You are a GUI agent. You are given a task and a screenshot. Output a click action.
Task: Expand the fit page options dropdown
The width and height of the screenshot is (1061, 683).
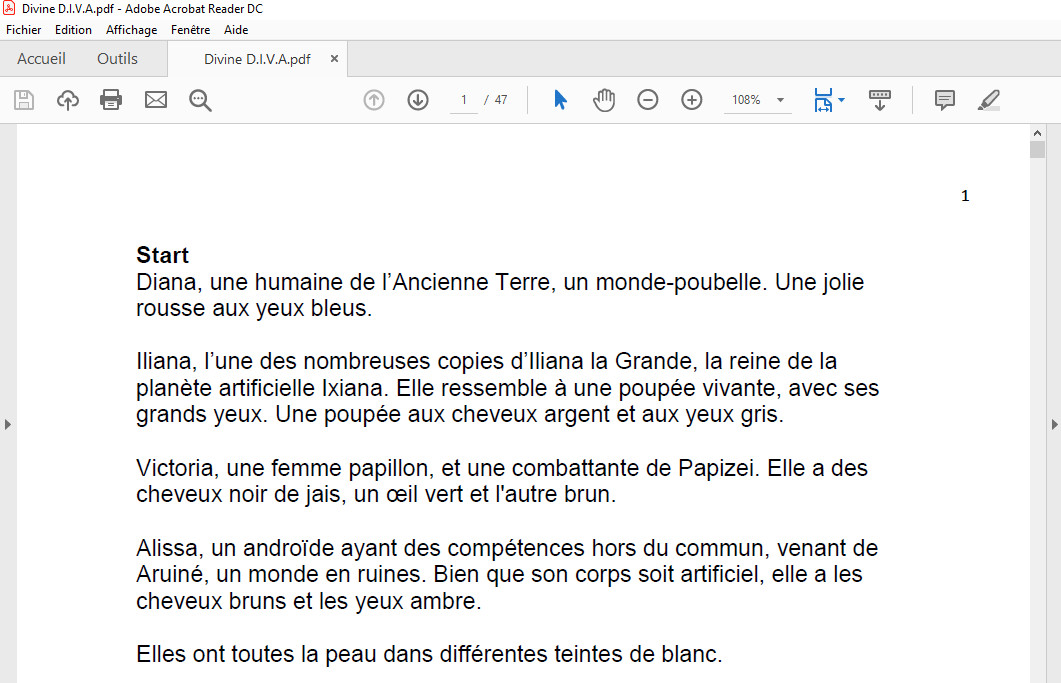pyautogui.click(x=841, y=100)
